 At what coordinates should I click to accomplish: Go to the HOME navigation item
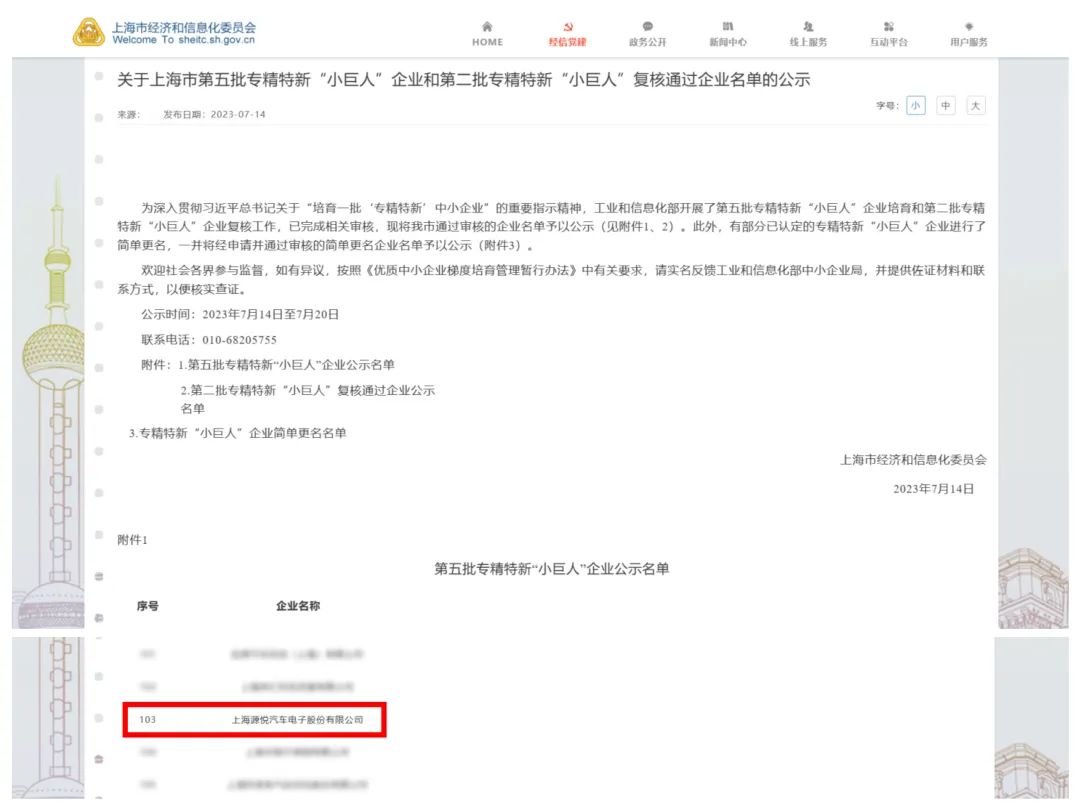pyautogui.click(x=488, y=34)
